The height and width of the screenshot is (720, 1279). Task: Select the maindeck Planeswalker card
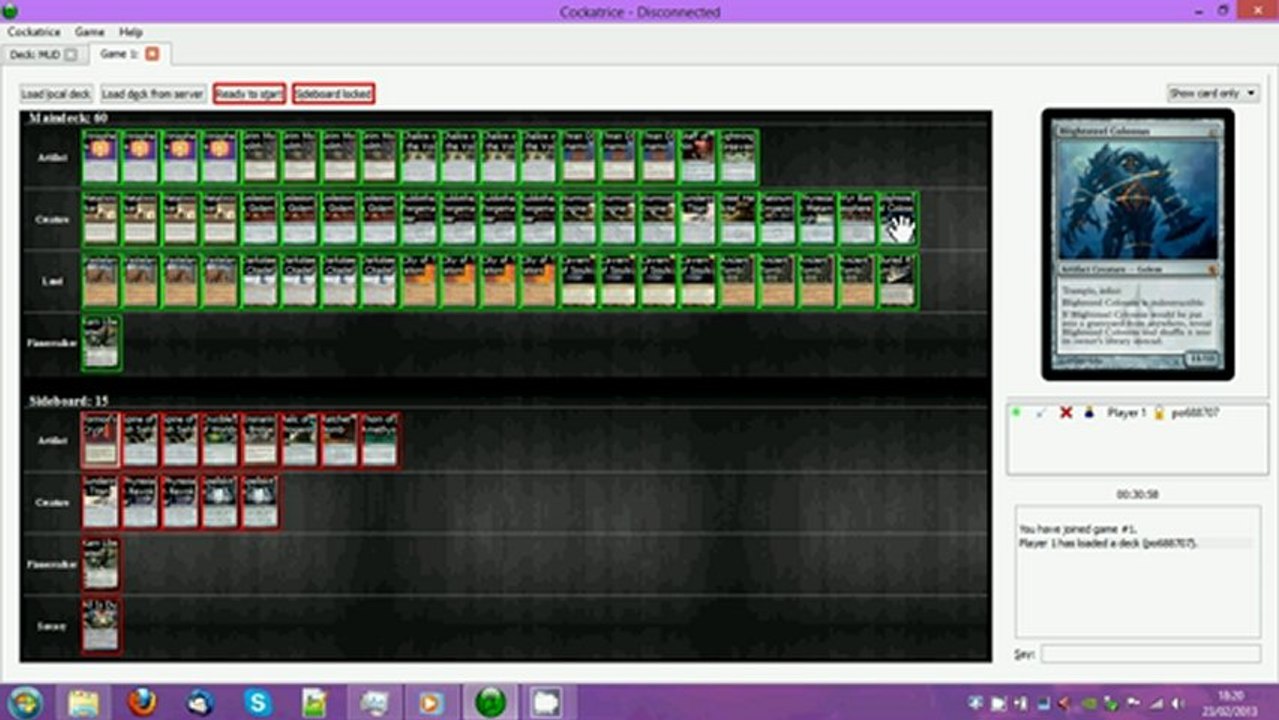point(101,342)
